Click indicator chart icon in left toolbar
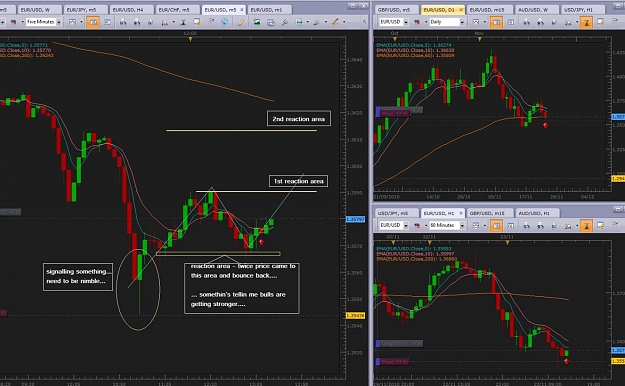Screen dimensions: 625x386 tap(165, 22)
